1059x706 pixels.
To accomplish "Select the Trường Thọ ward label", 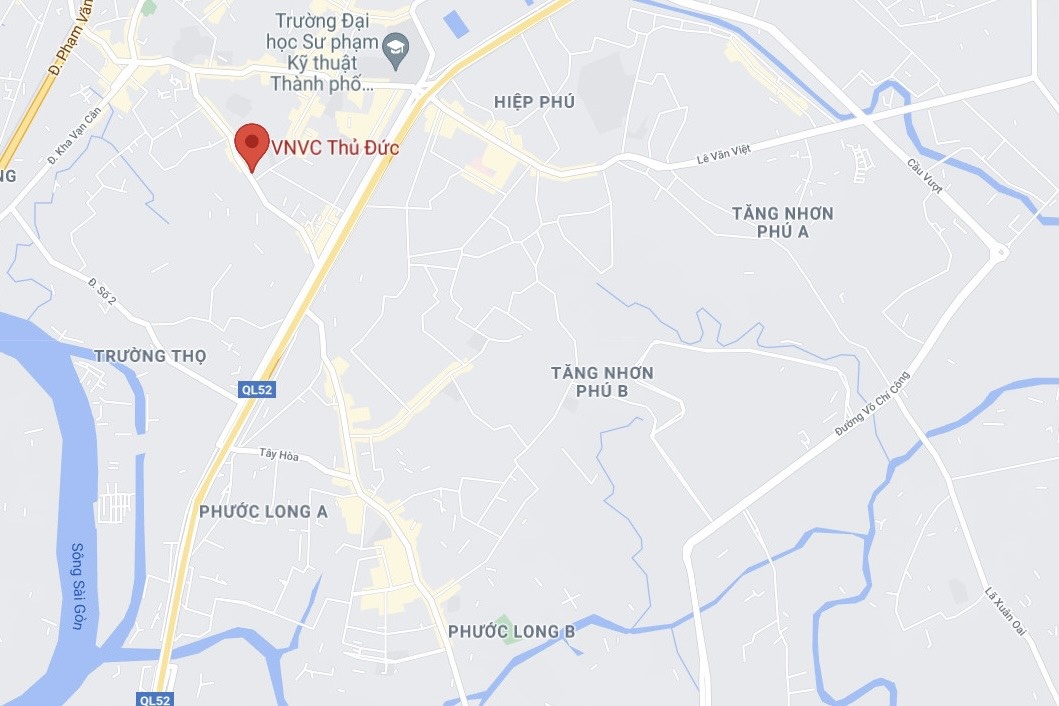I will 150,356.
